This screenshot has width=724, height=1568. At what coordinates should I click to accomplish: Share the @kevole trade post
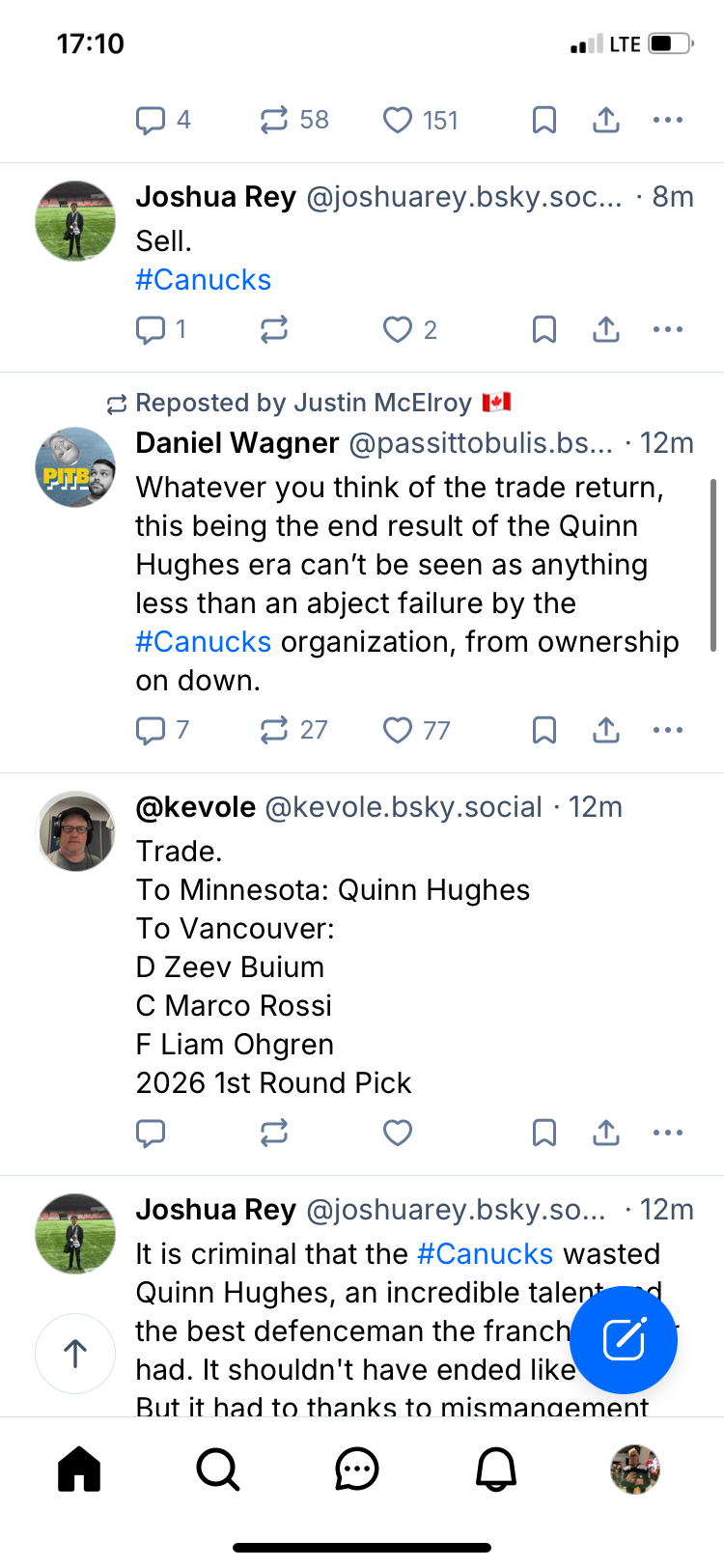tap(605, 1133)
